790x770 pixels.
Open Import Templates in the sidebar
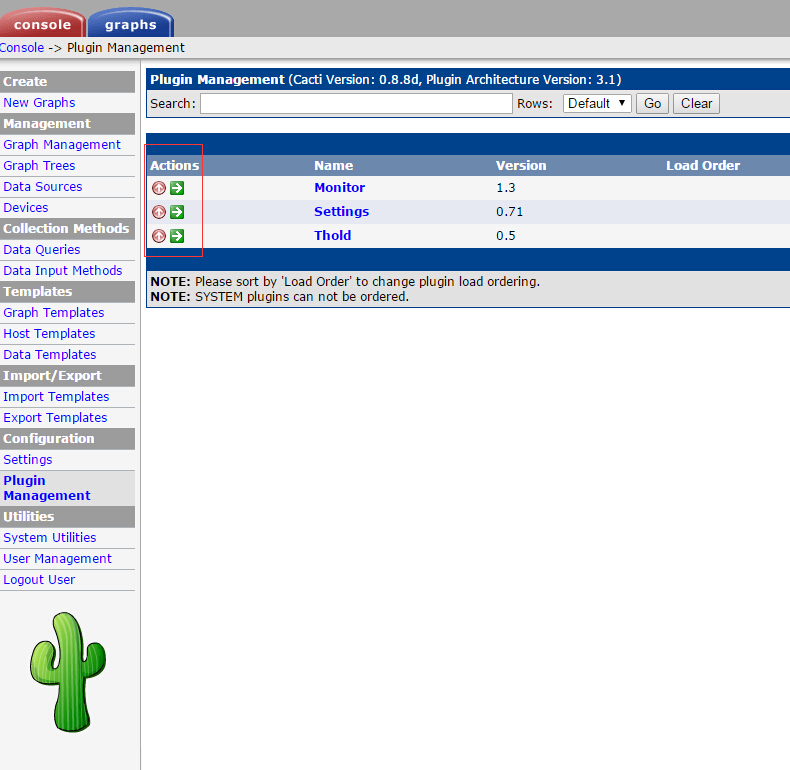click(56, 397)
